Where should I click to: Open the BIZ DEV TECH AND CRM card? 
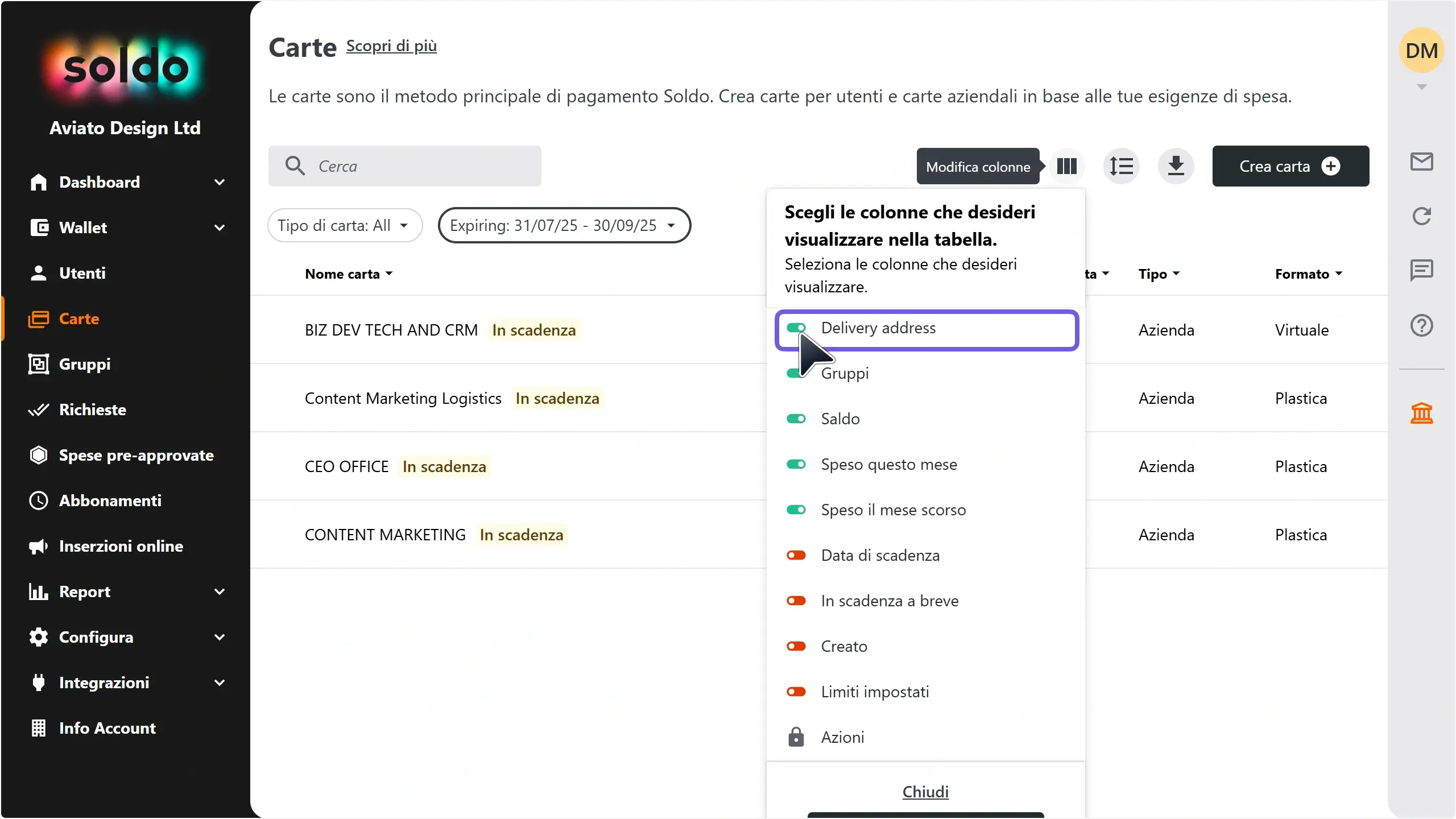391,330
